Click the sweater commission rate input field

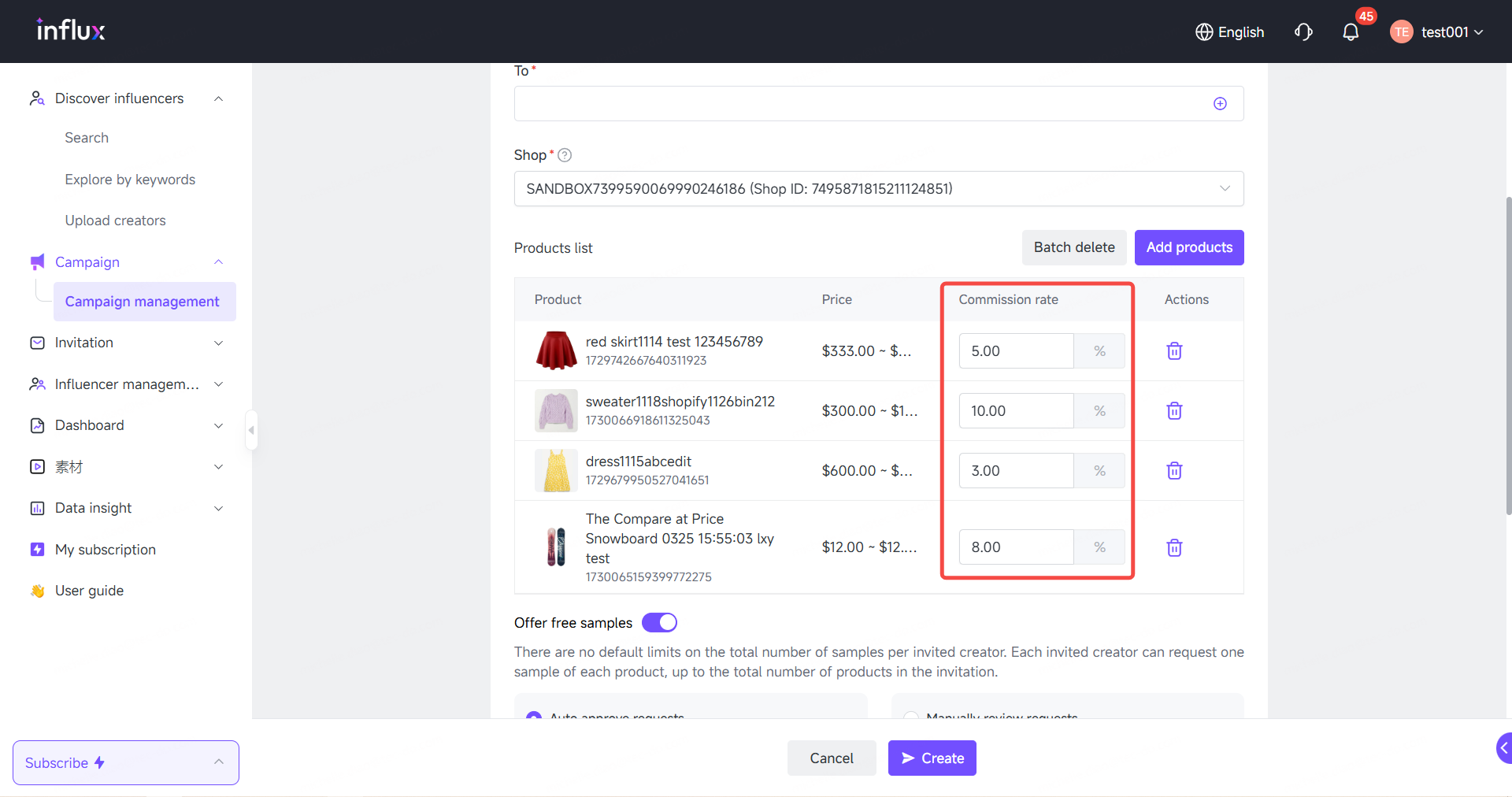coord(1016,411)
